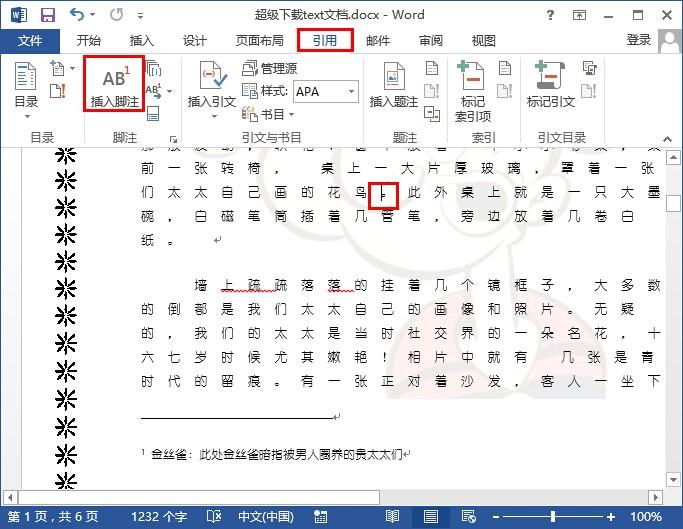Click 登录 to sign in
Screen dimensions: 683x529
pos(638,40)
